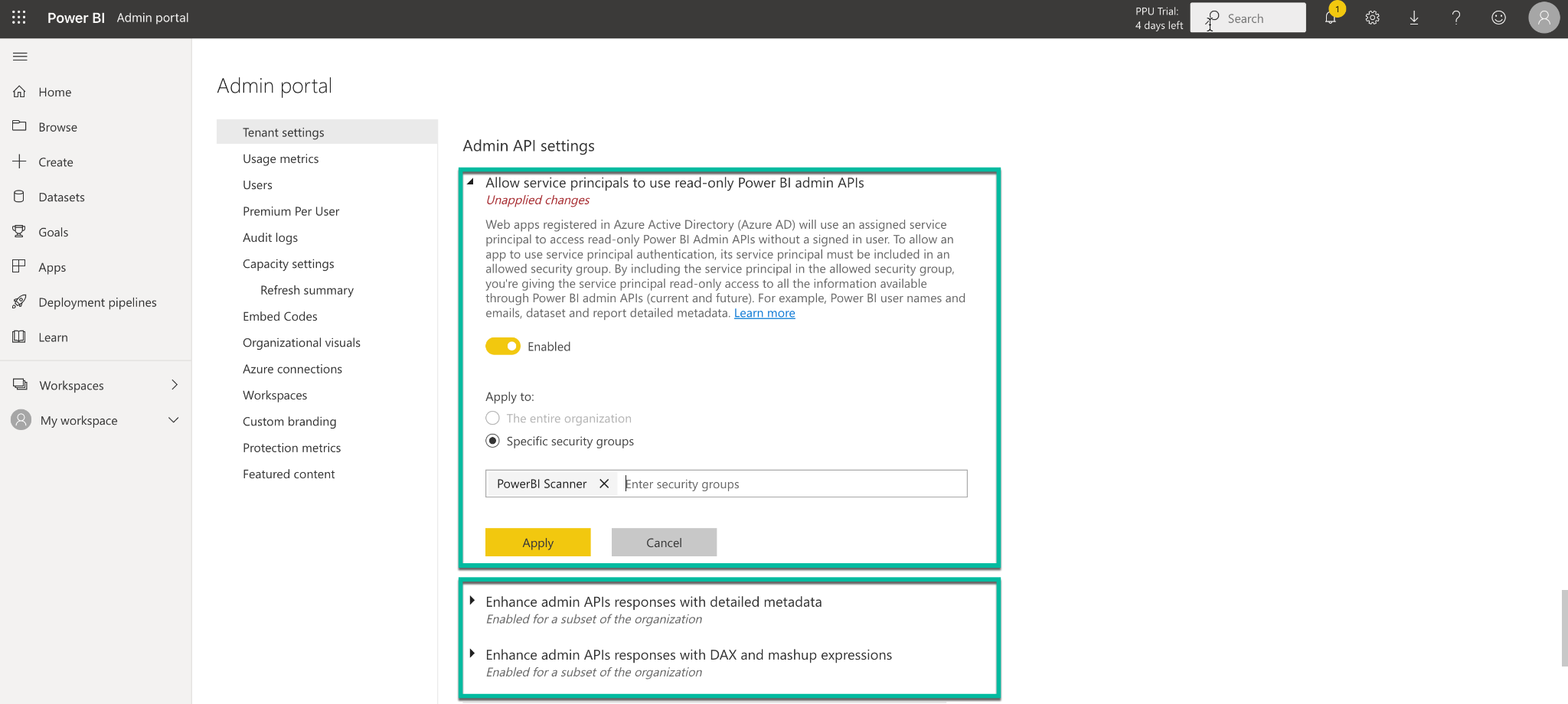Click the Apps grid icon
Image resolution: width=1568 pixels, height=704 pixels.
click(x=20, y=266)
